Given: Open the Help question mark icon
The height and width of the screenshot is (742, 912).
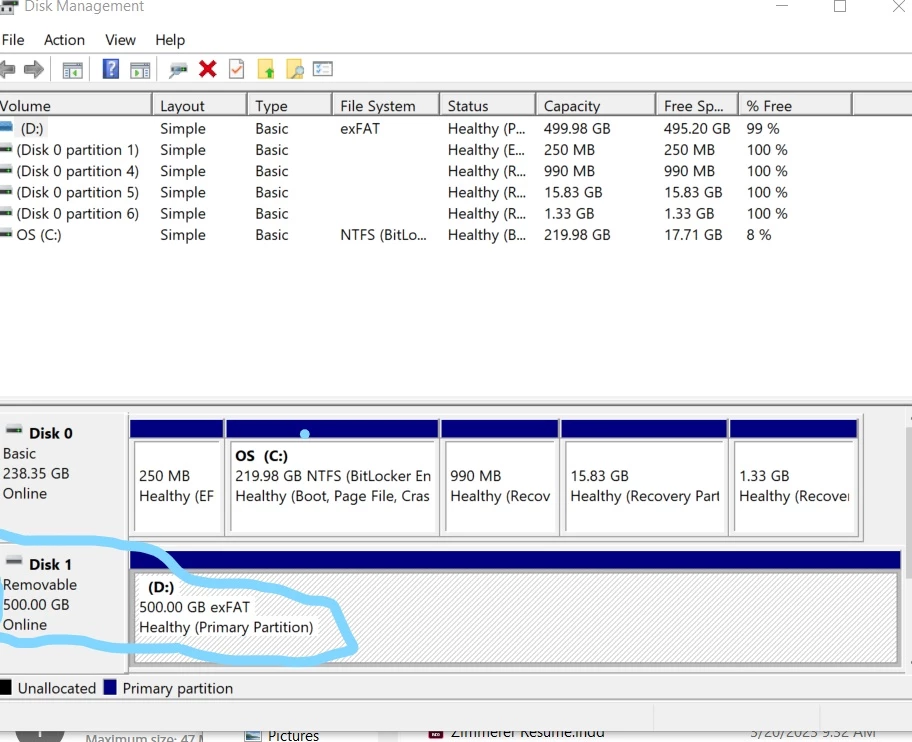Looking at the screenshot, I should pyautogui.click(x=111, y=69).
